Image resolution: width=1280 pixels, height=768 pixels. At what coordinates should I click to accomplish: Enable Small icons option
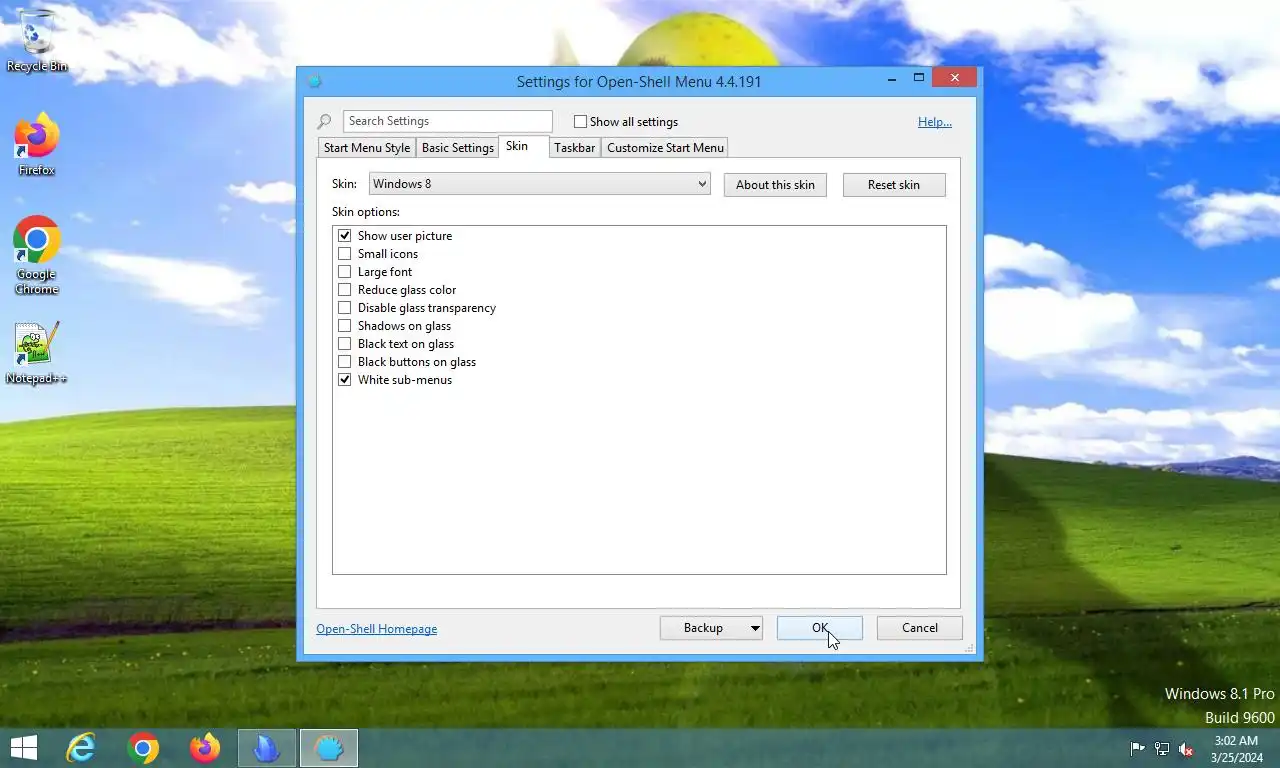[345, 254]
